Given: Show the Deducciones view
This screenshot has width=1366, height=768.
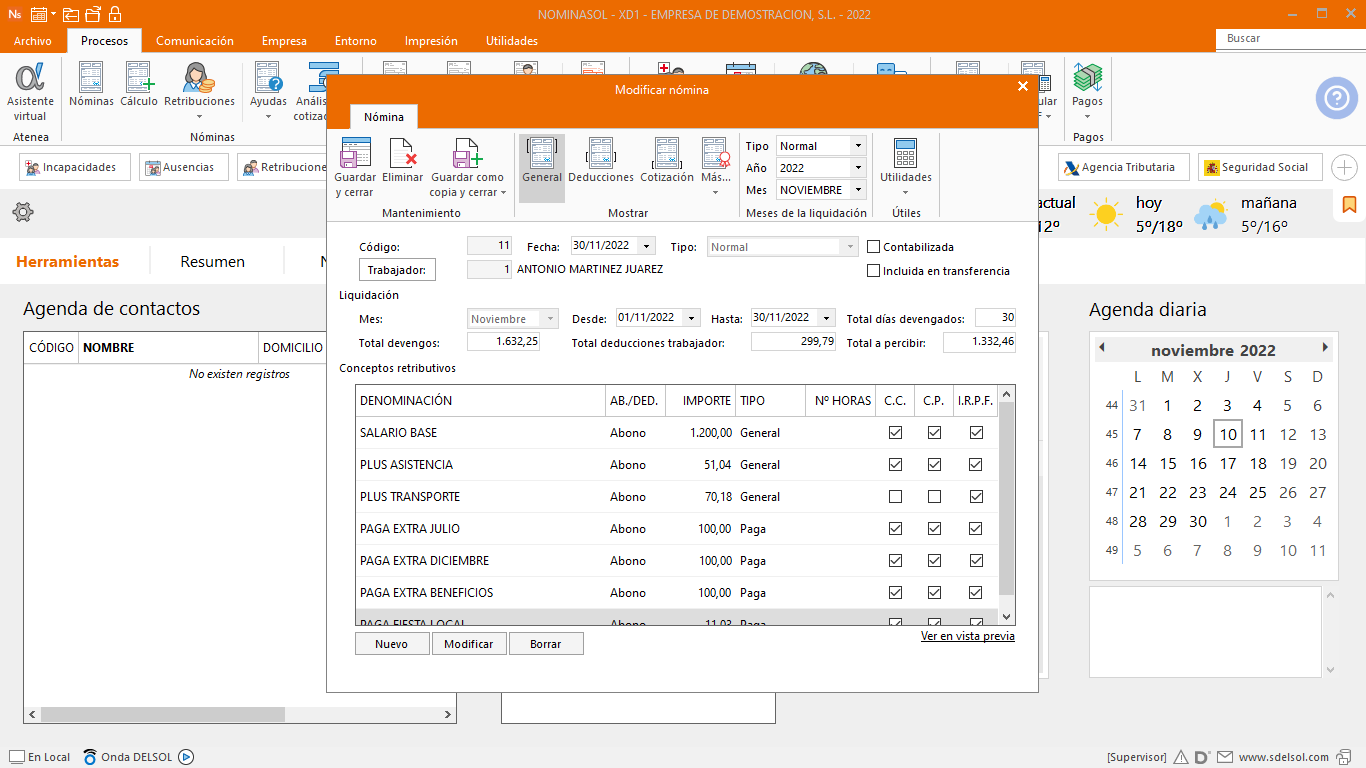Looking at the screenshot, I should (601, 162).
